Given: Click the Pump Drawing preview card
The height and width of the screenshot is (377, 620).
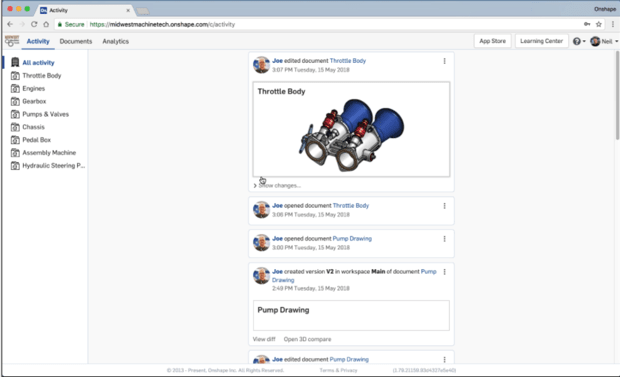Looking at the screenshot, I should pyautogui.click(x=351, y=315).
